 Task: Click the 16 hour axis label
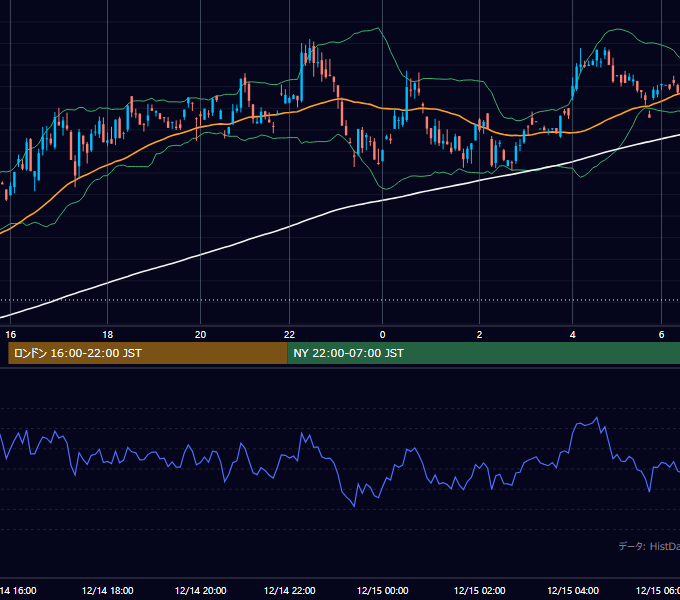(10, 335)
